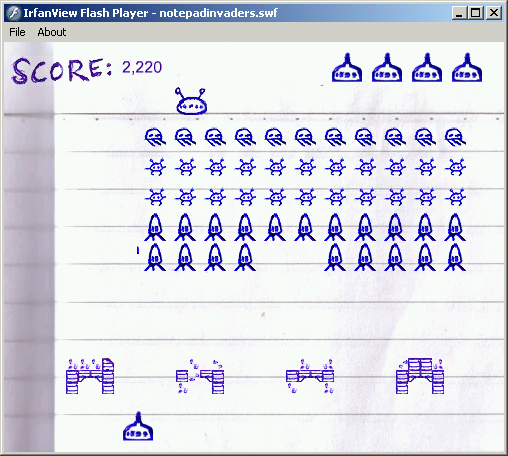
Task: Open the File menu
Action: point(17,32)
